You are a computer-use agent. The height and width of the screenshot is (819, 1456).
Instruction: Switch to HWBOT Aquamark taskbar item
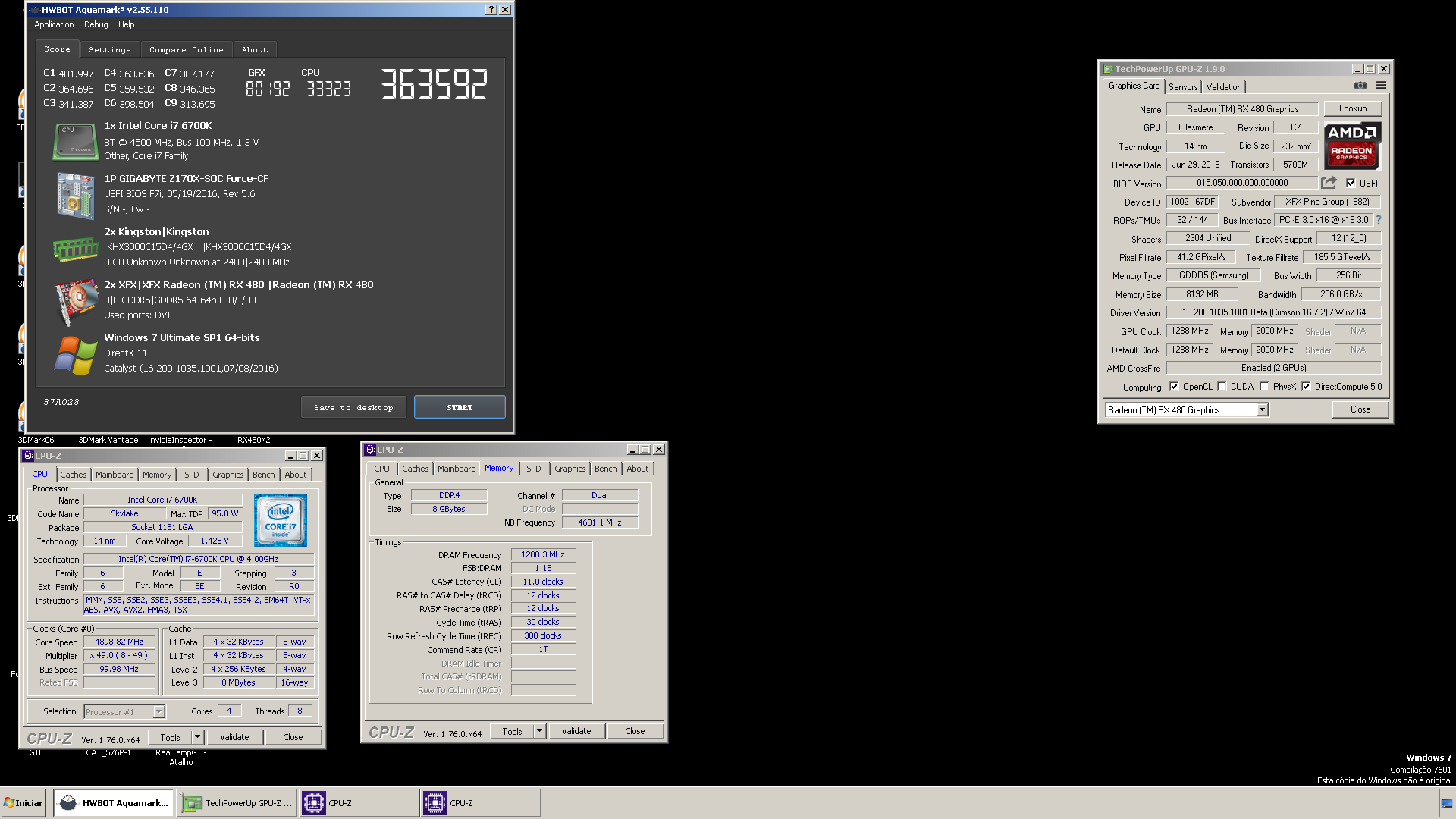pos(114,802)
